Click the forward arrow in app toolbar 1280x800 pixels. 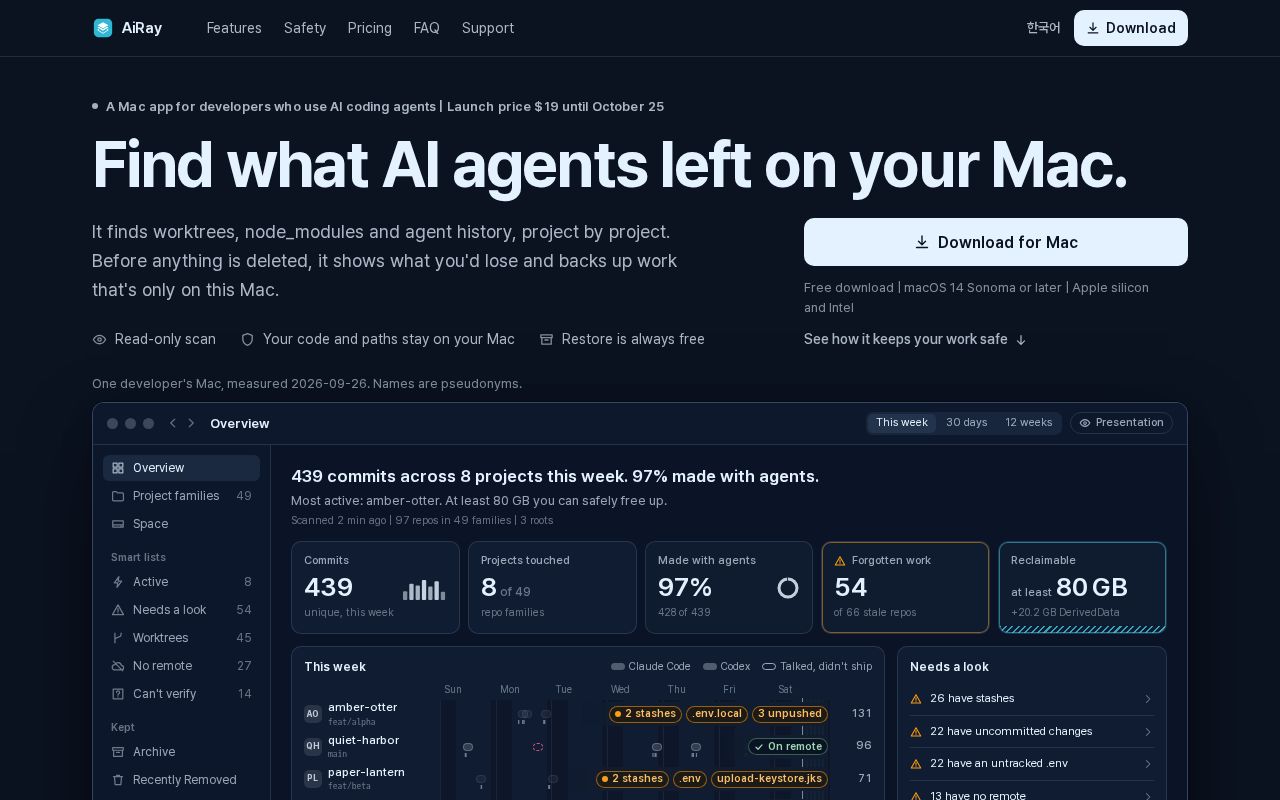pyautogui.click(x=192, y=424)
